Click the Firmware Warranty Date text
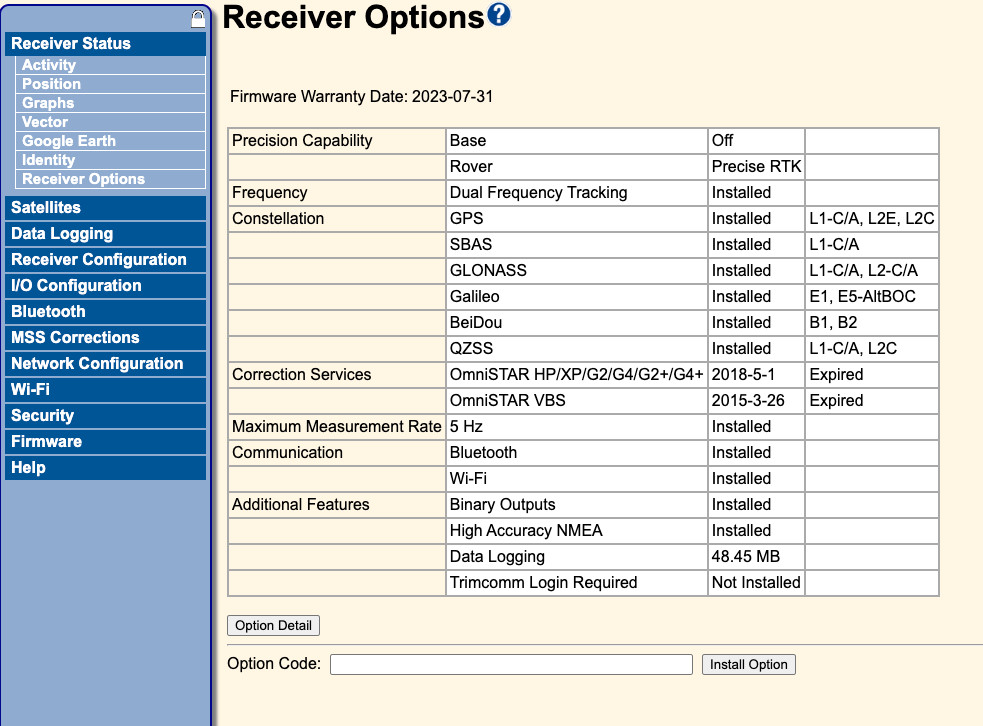Image resolution: width=983 pixels, height=726 pixels. coord(361,97)
